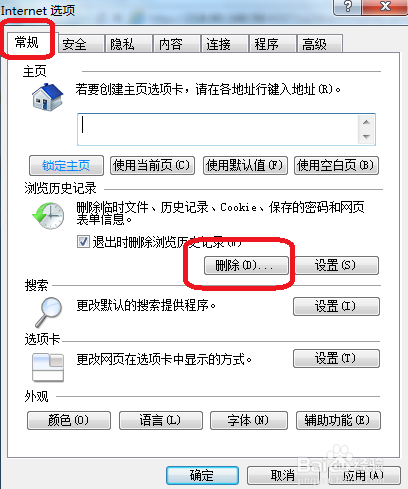Viewport: 408px width, 489px height.
Task: Click the blue house home page icon
Action: [x=47, y=97]
